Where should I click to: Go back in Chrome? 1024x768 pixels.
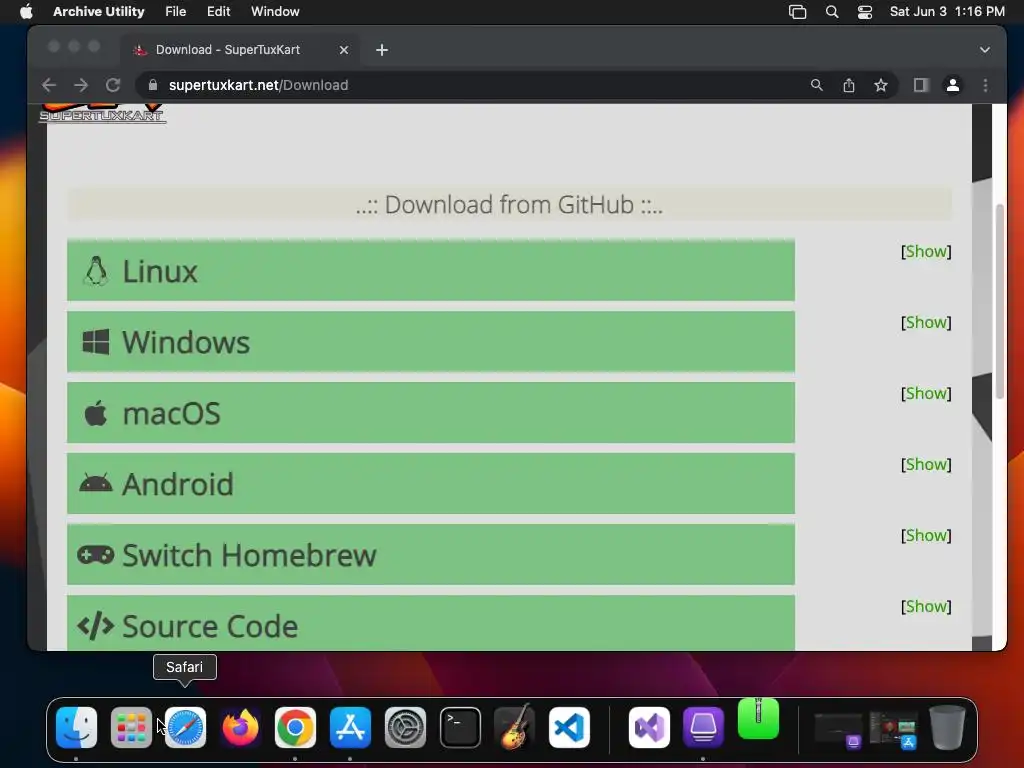click(49, 85)
